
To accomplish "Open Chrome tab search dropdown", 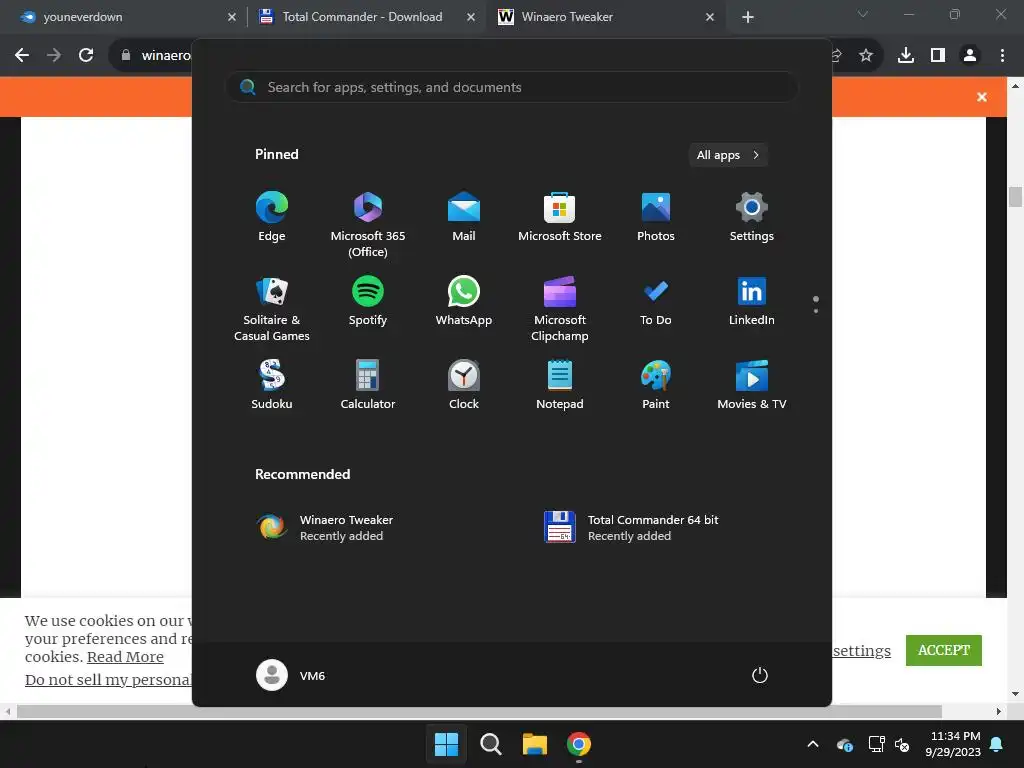I will click(x=863, y=14).
